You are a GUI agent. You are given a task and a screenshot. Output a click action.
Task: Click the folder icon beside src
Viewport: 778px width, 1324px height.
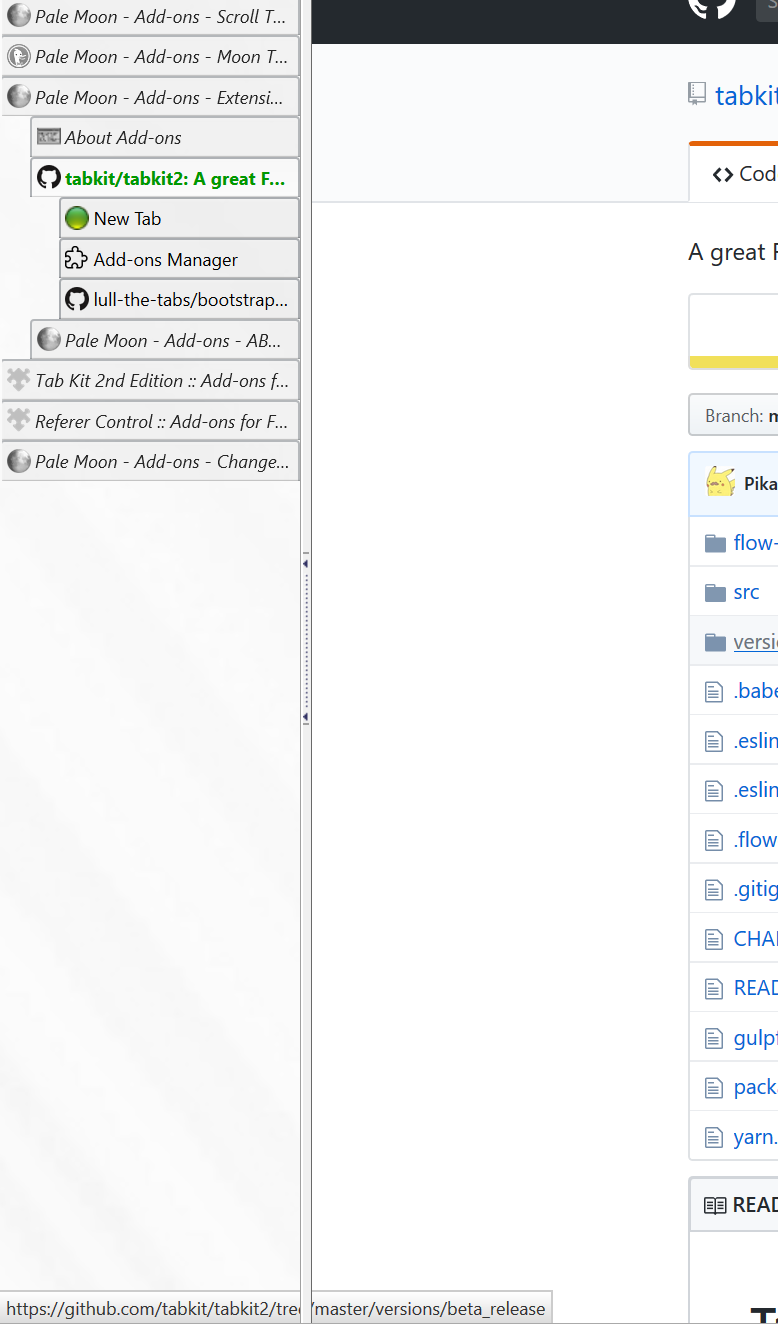point(715,593)
